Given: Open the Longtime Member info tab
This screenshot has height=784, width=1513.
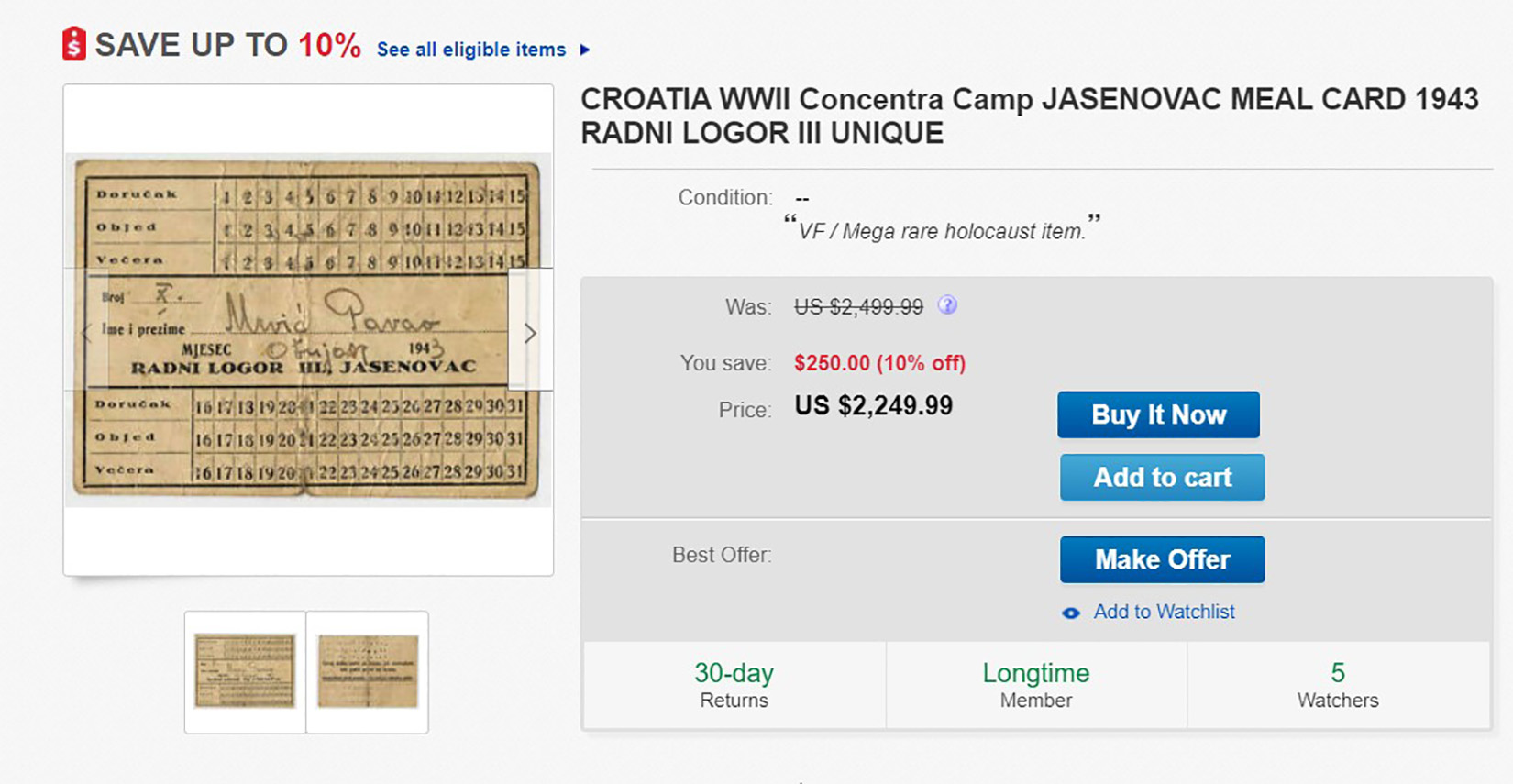Looking at the screenshot, I should pos(1035,685).
